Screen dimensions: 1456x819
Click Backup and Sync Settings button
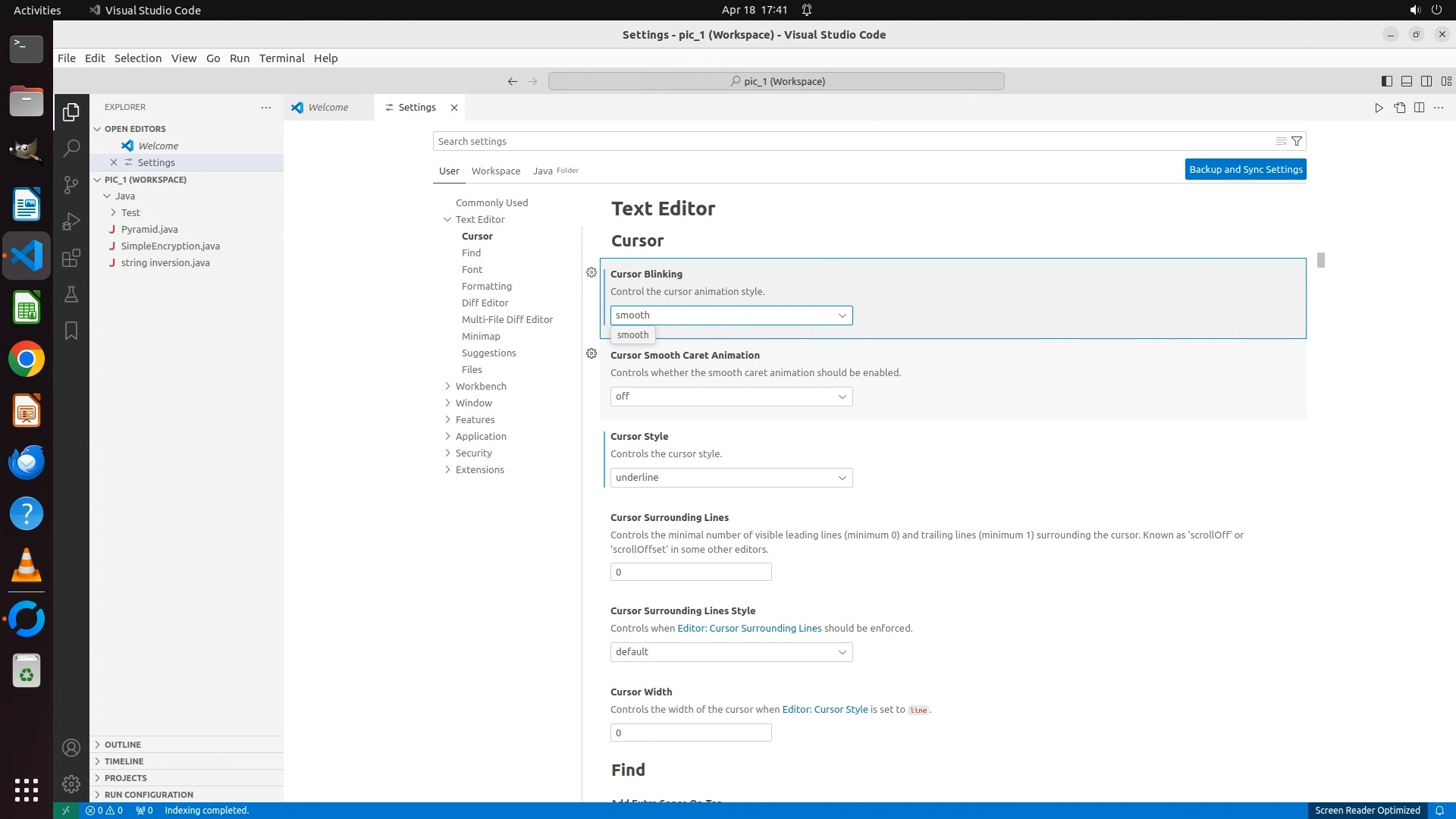pyautogui.click(x=1245, y=169)
